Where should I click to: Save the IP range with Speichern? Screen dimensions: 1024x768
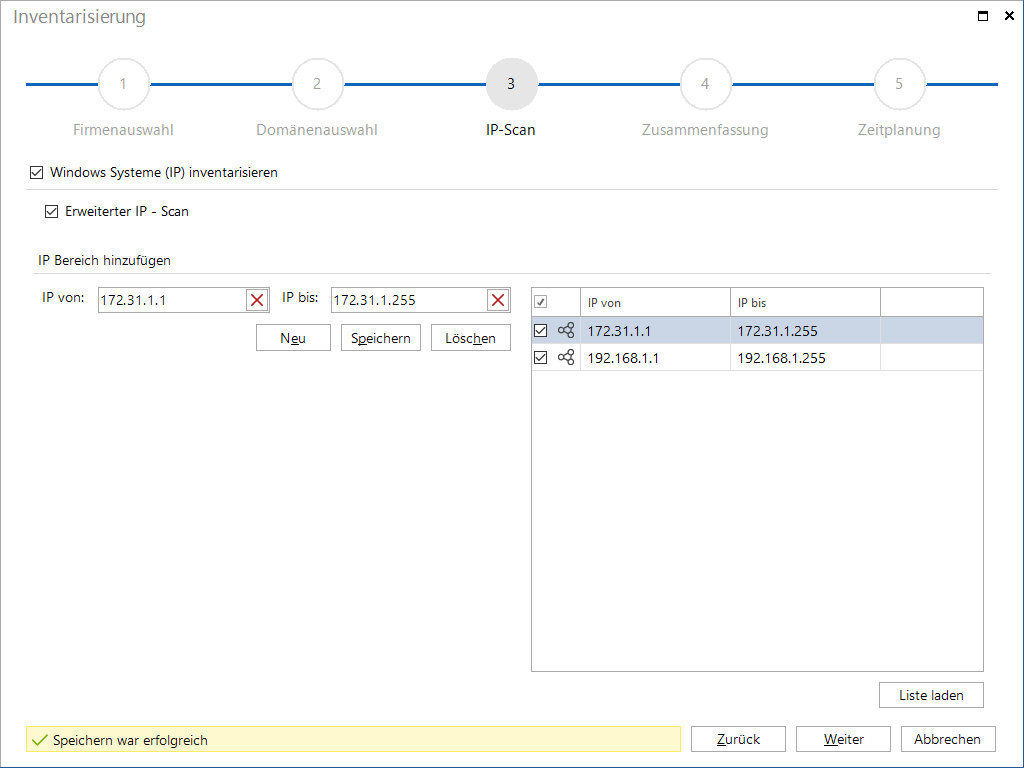click(381, 338)
